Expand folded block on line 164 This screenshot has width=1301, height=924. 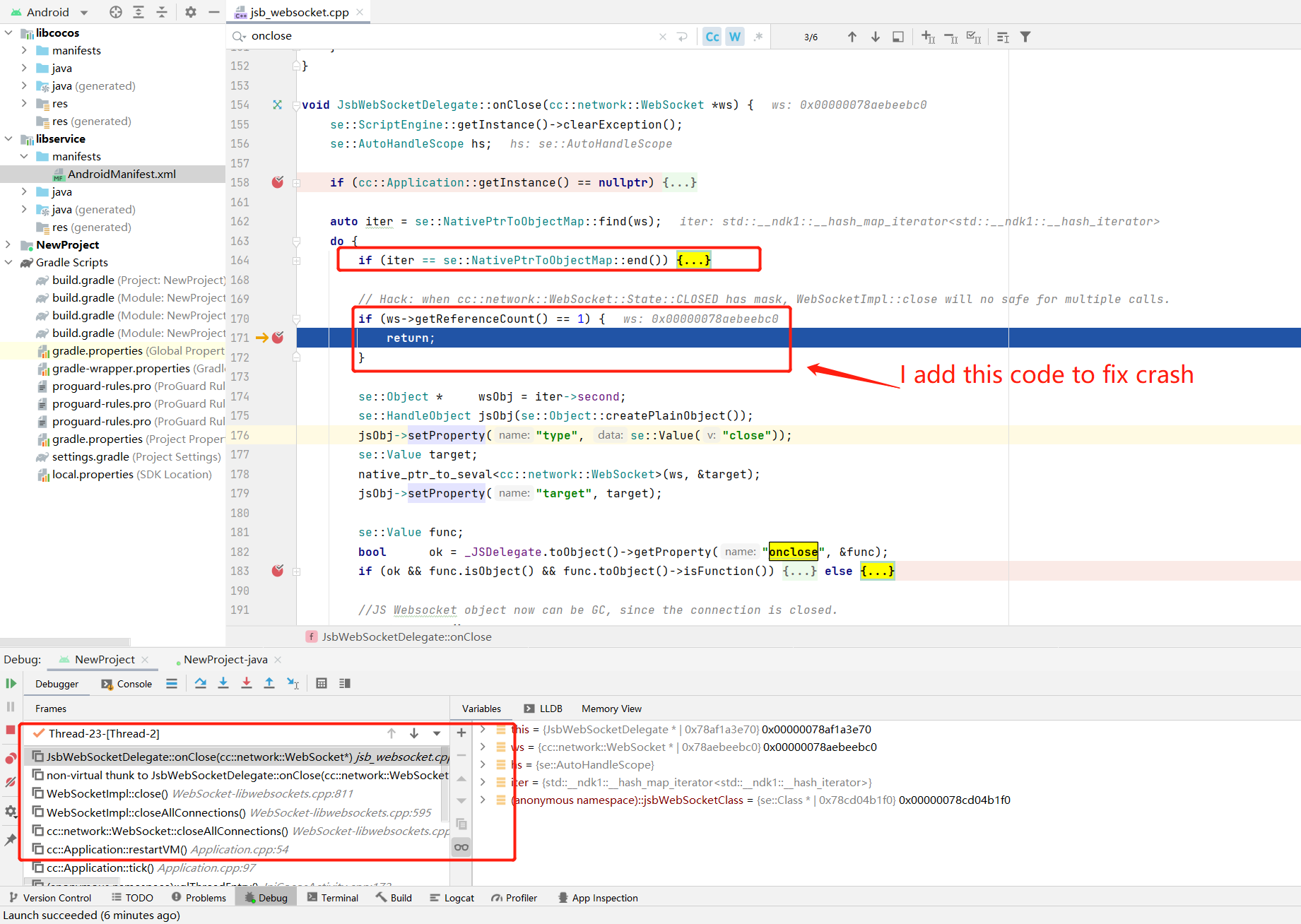click(694, 260)
